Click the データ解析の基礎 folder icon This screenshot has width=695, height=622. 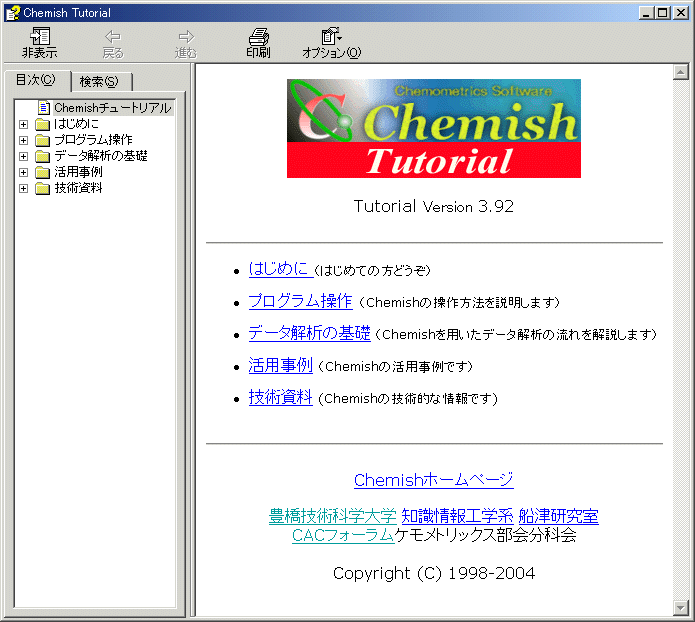tap(42, 156)
